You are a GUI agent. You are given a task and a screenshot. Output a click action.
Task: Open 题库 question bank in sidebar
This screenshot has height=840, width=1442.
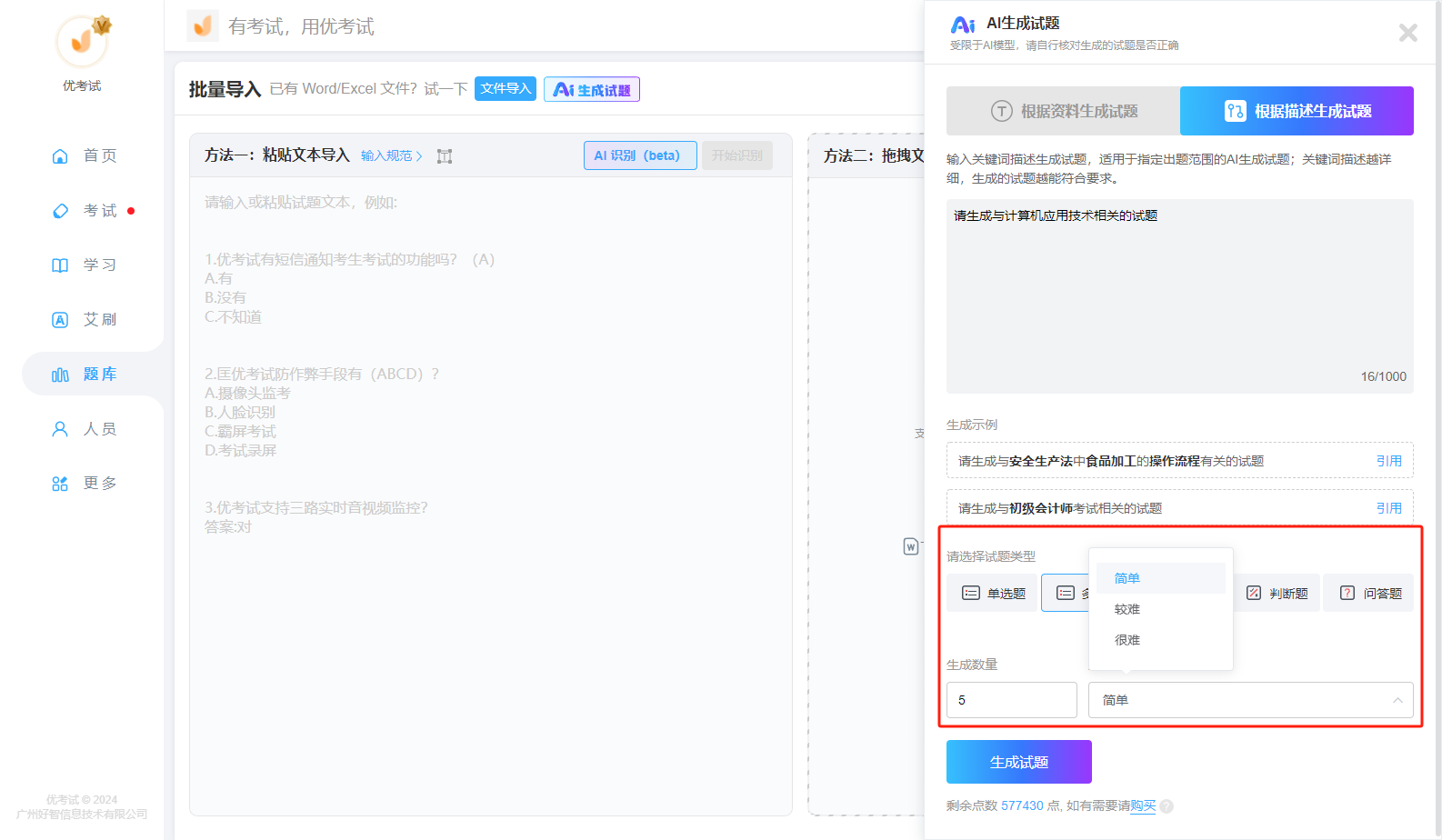coord(92,374)
